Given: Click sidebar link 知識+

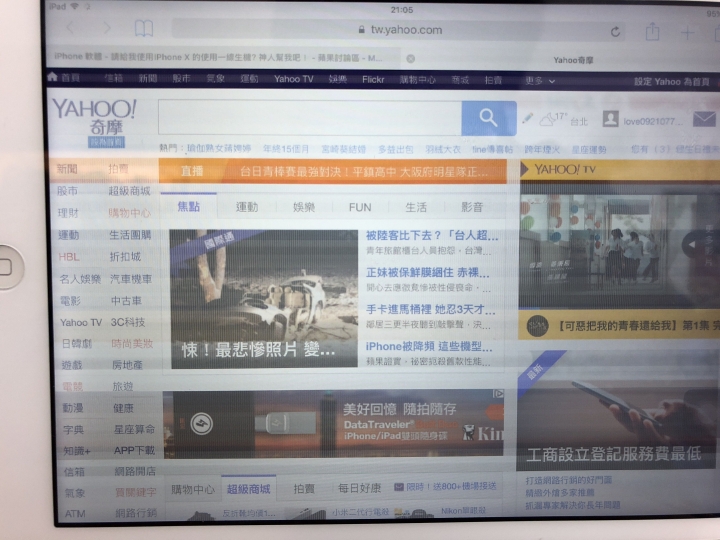Looking at the screenshot, I should point(77,451).
